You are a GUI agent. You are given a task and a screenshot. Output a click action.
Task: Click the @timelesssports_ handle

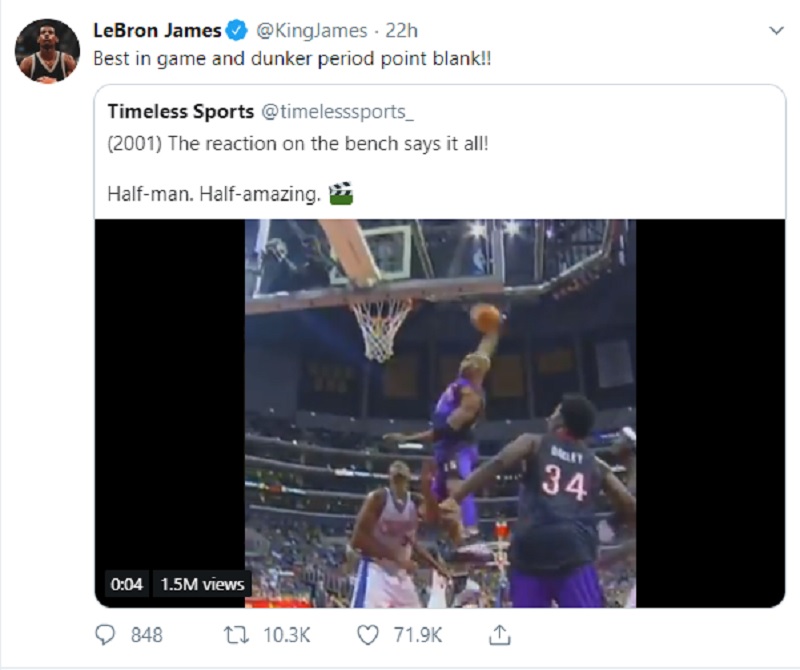(x=337, y=111)
